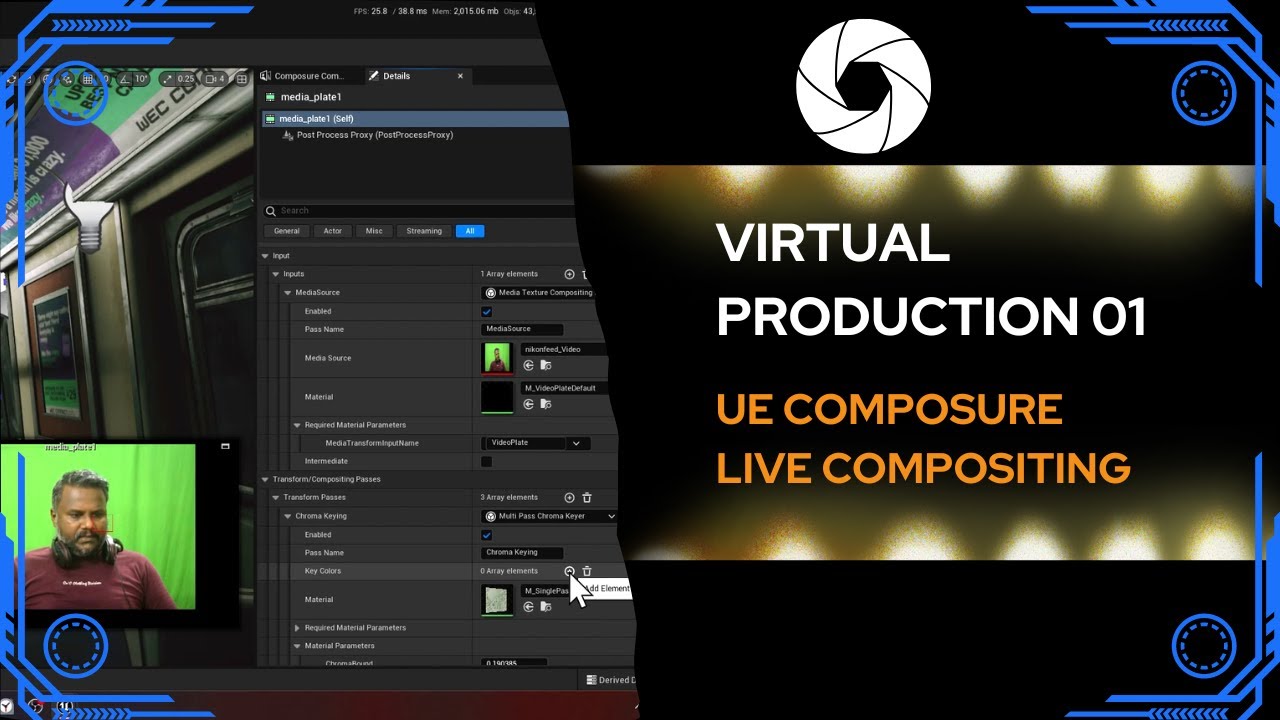Click rotation snap value 10°
Screen dimensions: 1280x720
(141, 79)
